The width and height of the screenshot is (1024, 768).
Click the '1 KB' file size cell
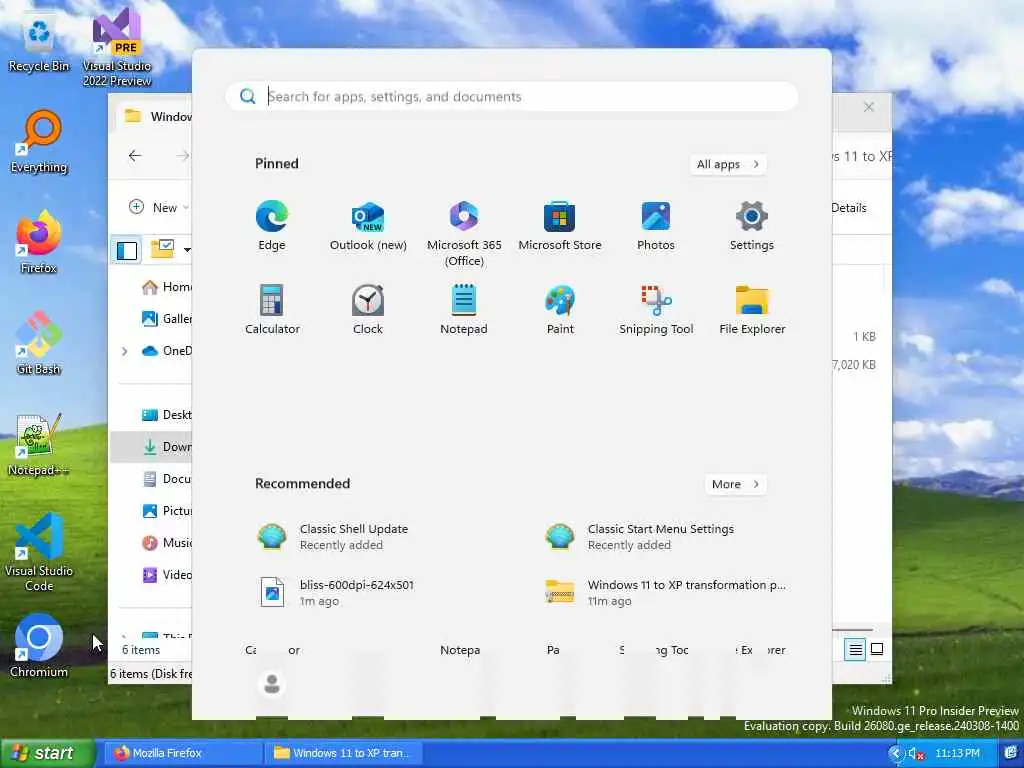pos(864,337)
